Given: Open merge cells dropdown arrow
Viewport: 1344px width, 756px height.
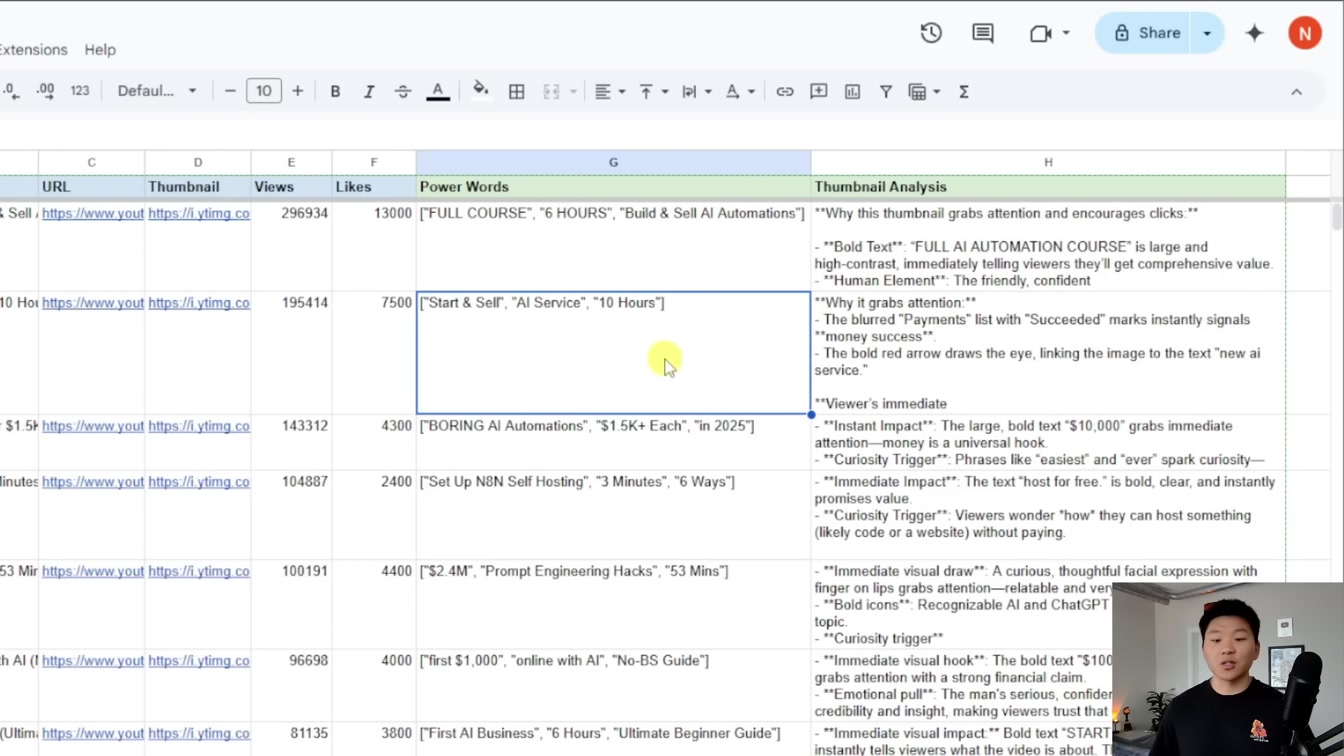Looking at the screenshot, I should click(574, 91).
